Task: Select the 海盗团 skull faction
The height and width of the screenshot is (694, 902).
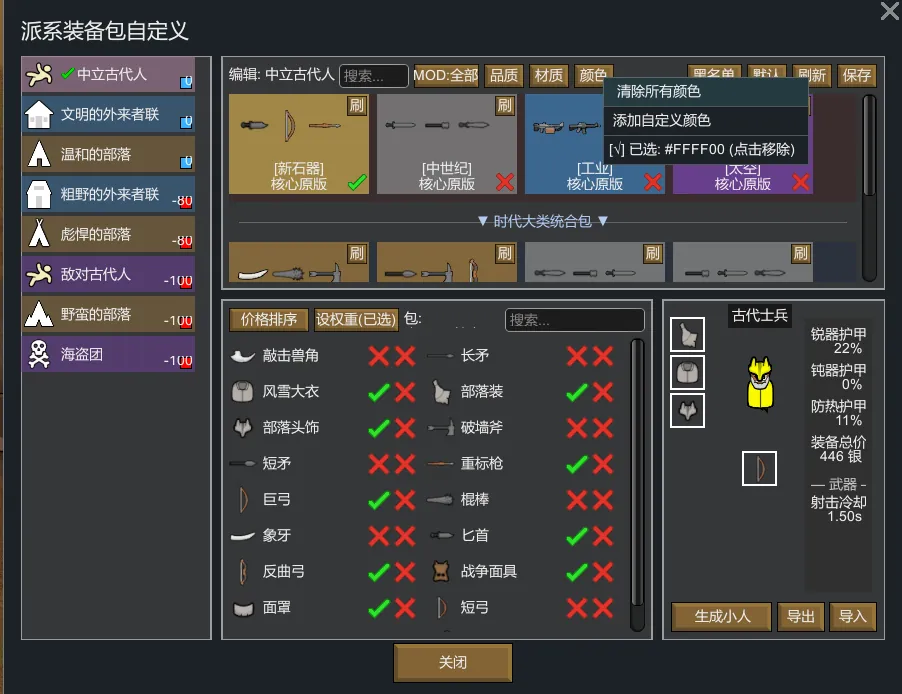Action: (108, 354)
